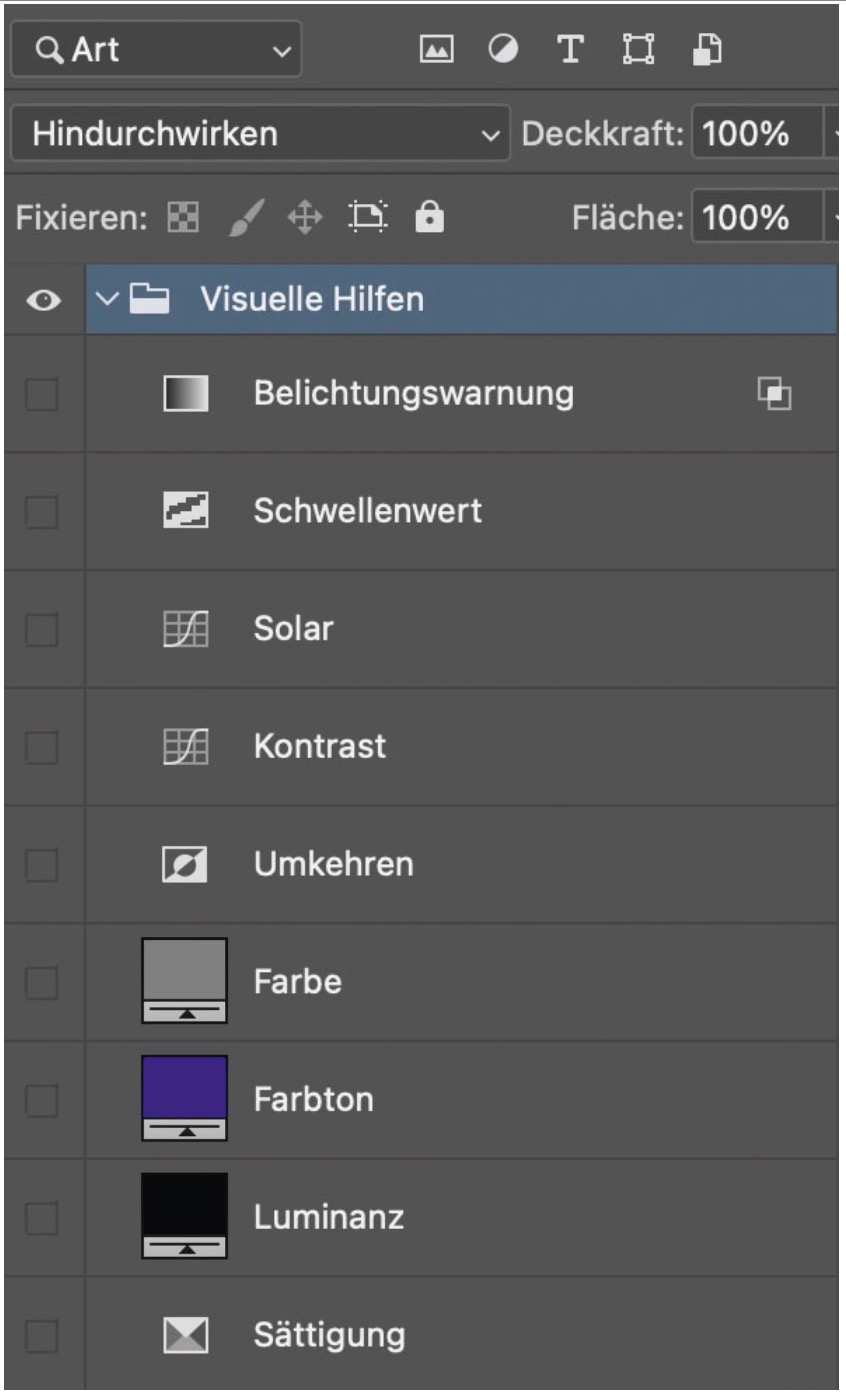This screenshot has height=1395, width=846.
Task: Filter by smart objects icon
Action: coord(703,49)
